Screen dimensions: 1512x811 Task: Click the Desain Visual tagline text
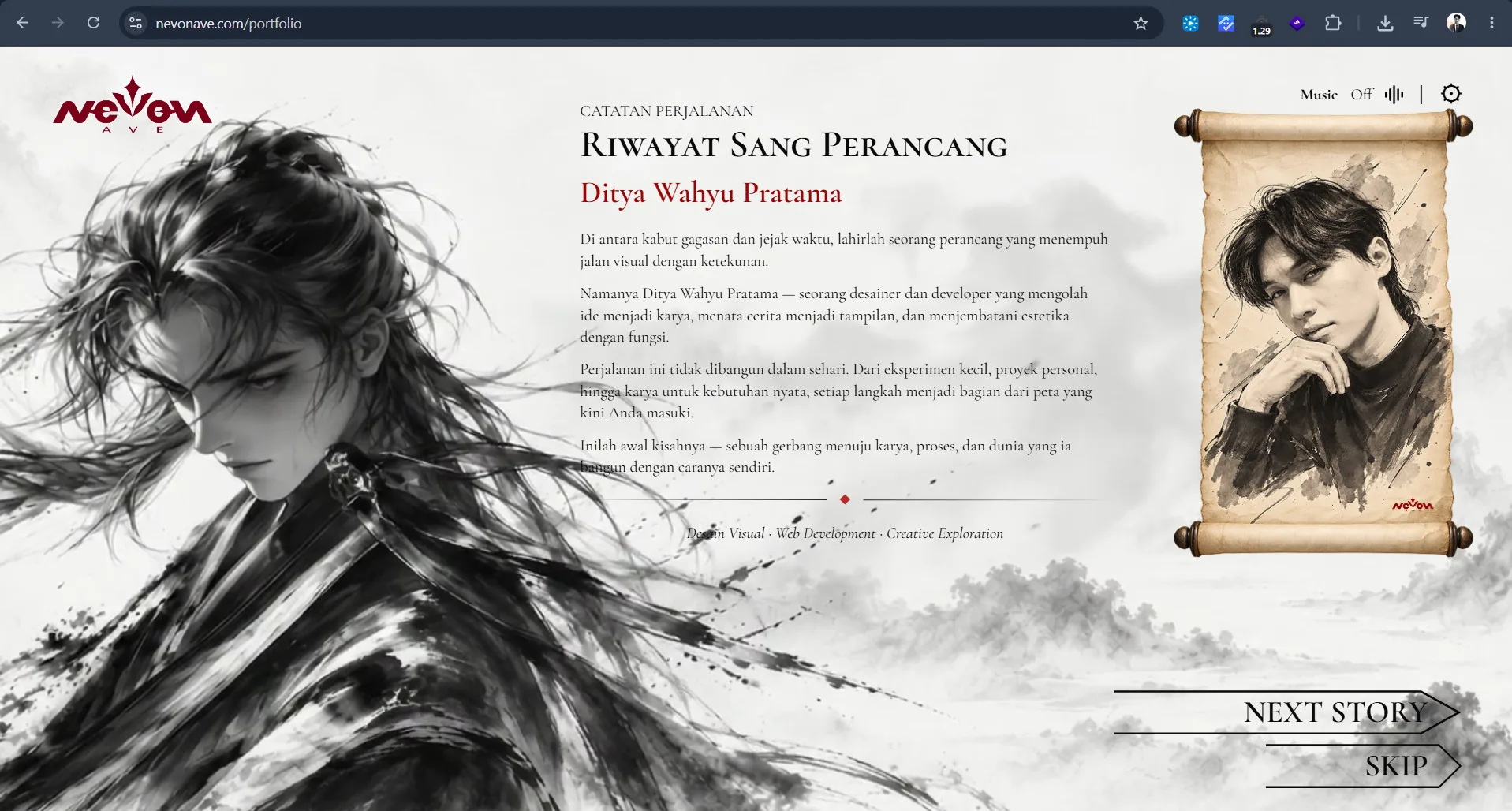pyautogui.click(x=845, y=533)
